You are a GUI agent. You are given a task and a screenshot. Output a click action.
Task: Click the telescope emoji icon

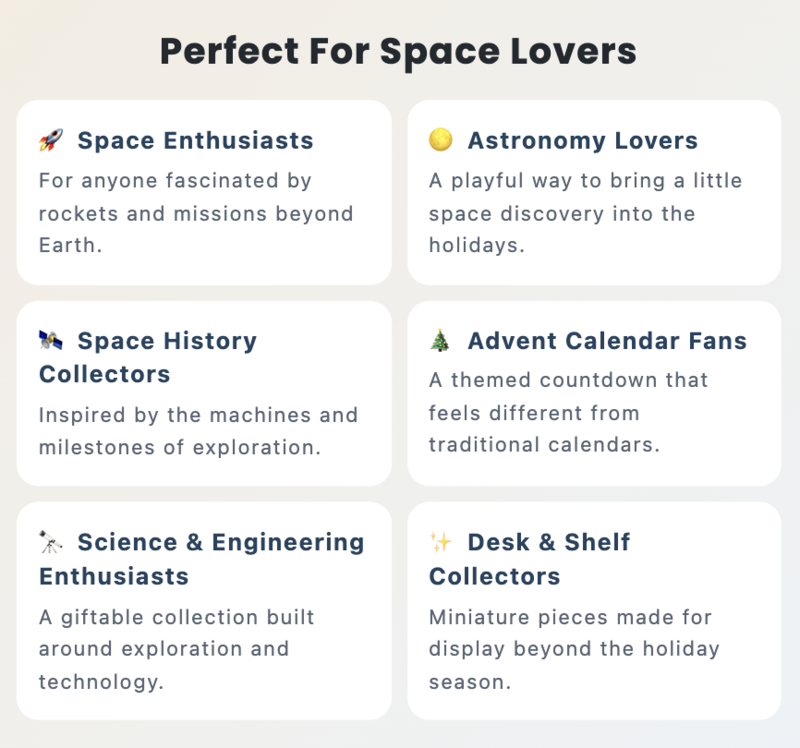click(51, 542)
